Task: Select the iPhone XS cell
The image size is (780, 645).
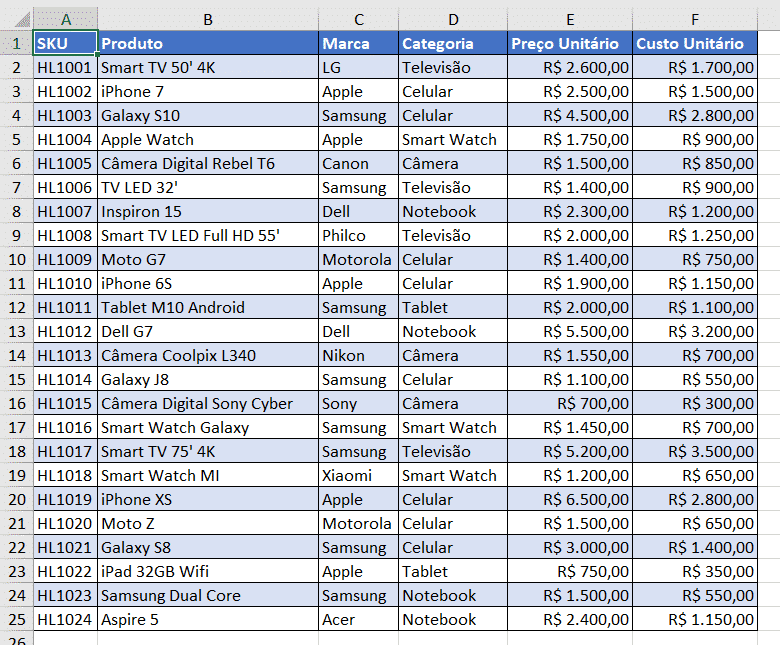Action: 208,499
